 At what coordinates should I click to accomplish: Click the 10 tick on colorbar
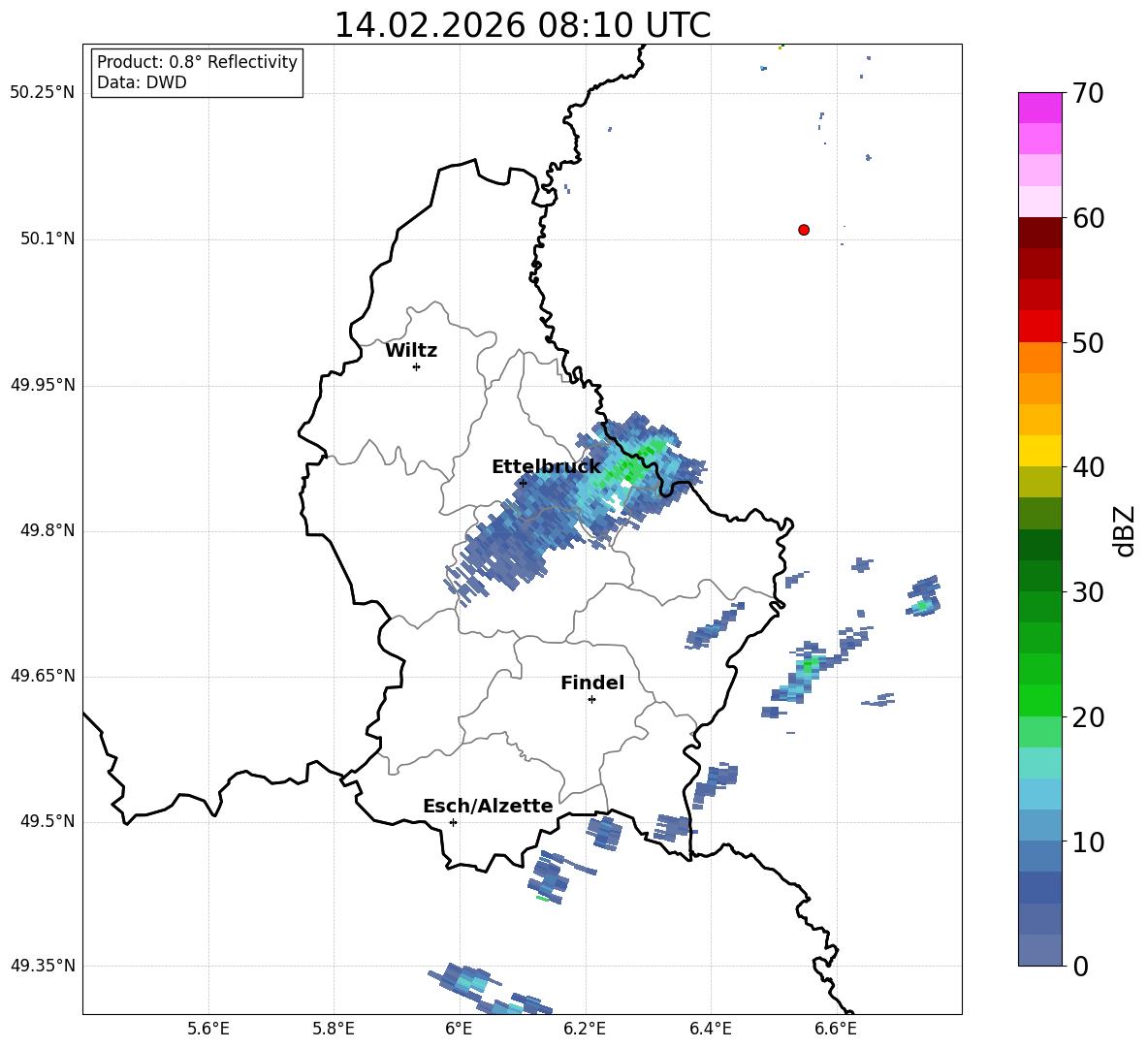click(x=1088, y=842)
